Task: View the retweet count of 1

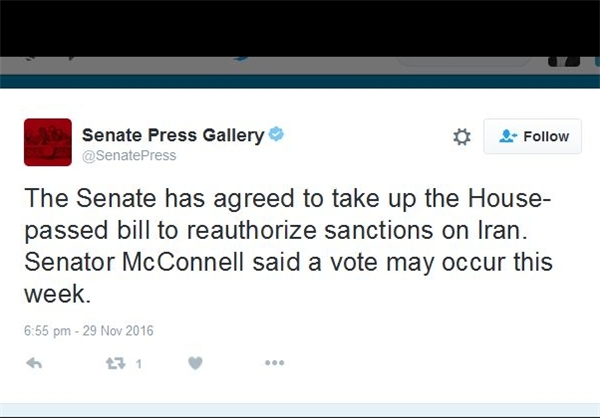Action: [139, 364]
